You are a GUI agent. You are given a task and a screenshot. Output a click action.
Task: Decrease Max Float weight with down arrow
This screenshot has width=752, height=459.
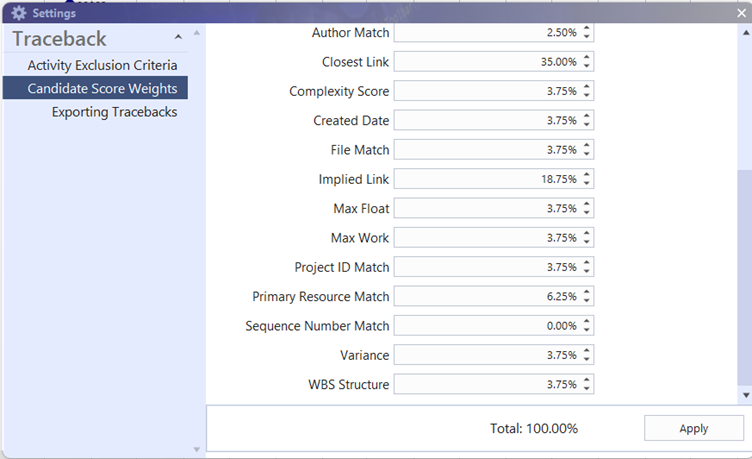[587, 213]
